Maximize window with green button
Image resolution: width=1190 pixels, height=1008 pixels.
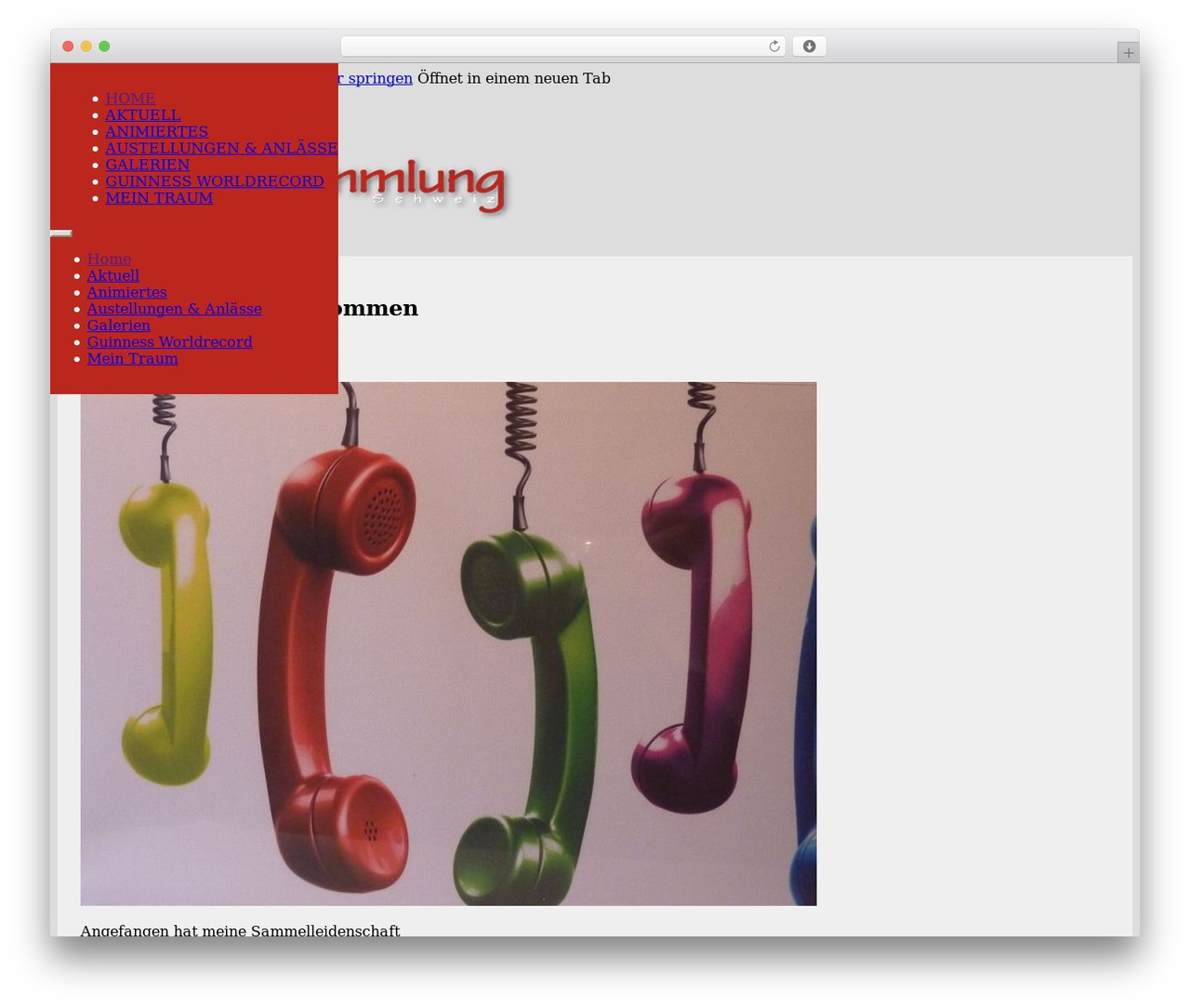[x=104, y=46]
